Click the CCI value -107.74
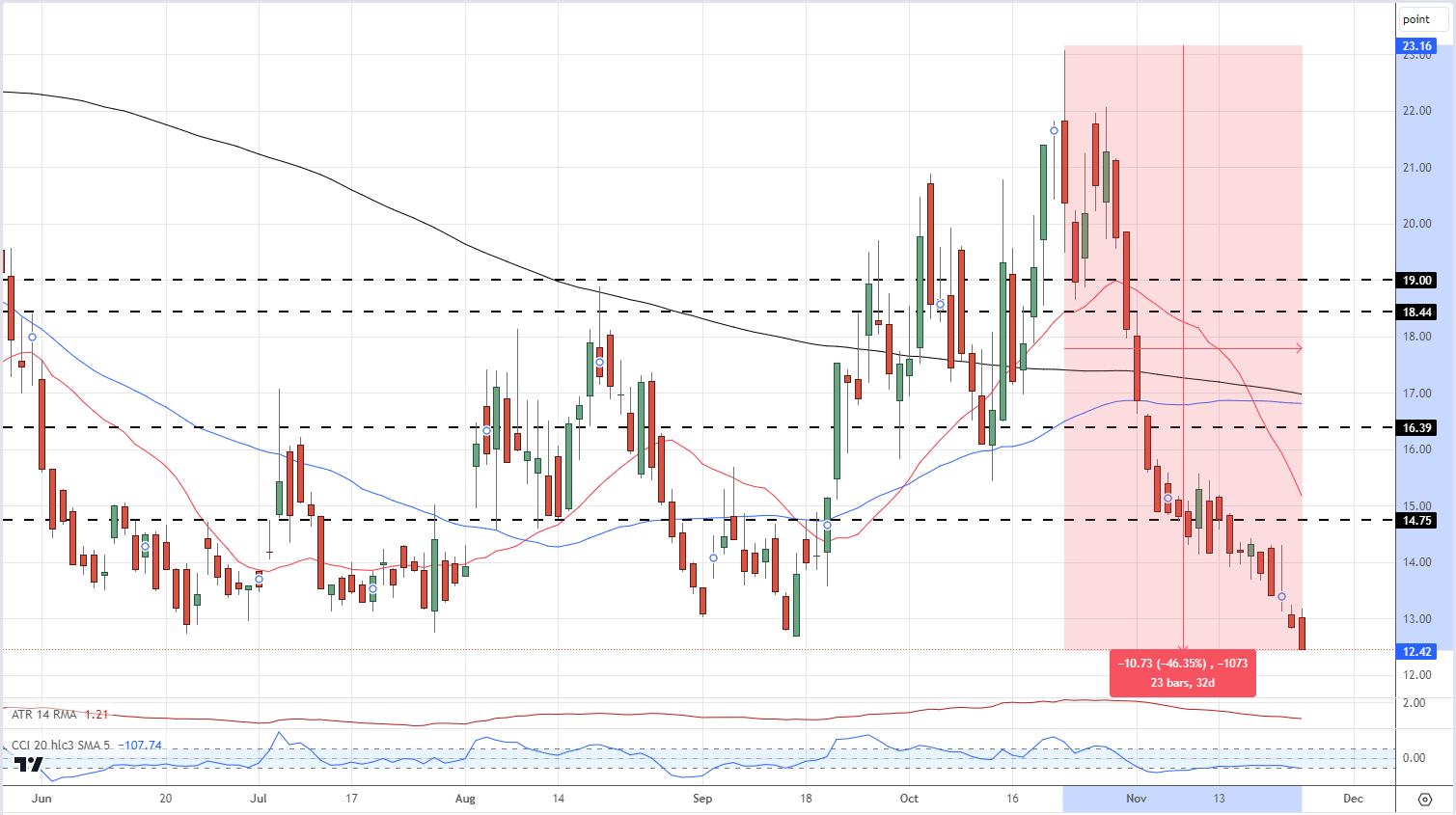Viewport: 1456px width, 815px height. pos(140,746)
